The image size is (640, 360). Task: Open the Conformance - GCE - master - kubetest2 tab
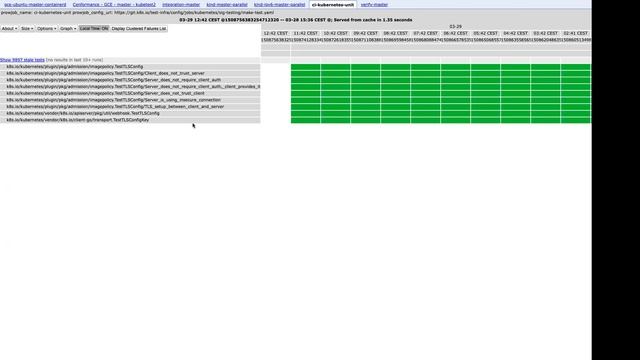pos(114,4)
